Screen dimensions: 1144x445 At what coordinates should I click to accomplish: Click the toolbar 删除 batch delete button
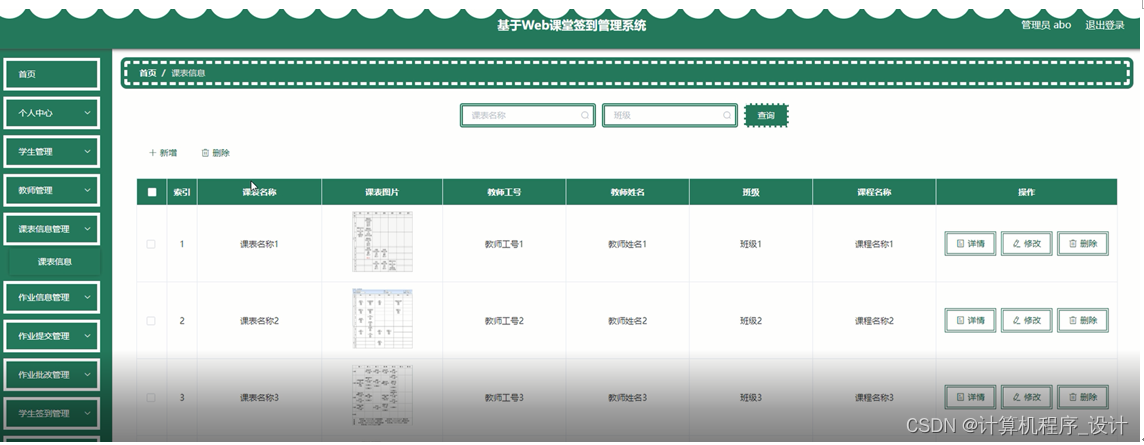coord(216,153)
